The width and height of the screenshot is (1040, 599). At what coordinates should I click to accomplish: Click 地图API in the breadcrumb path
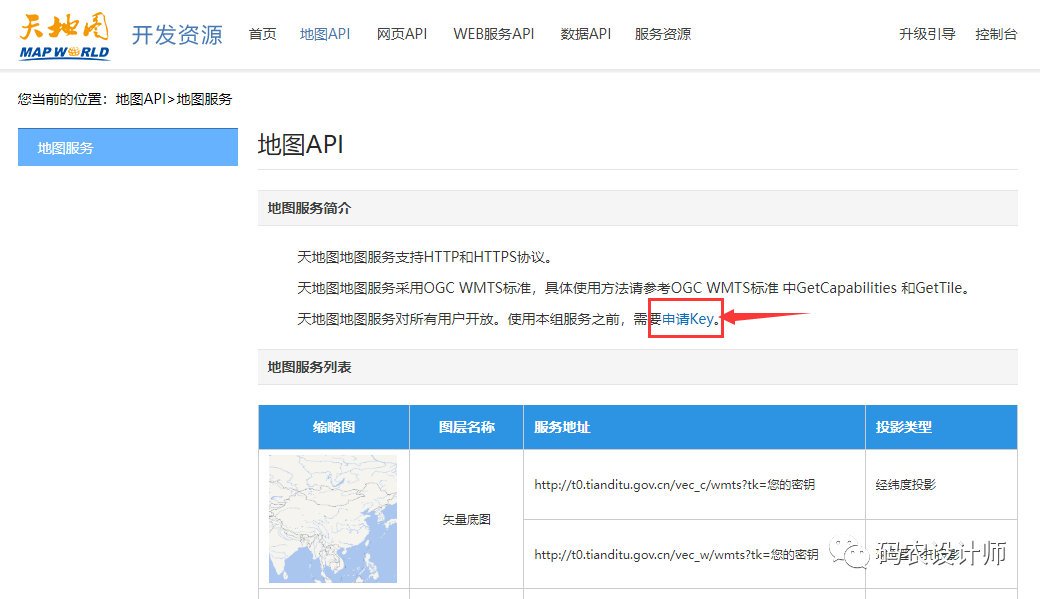[x=140, y=99]
